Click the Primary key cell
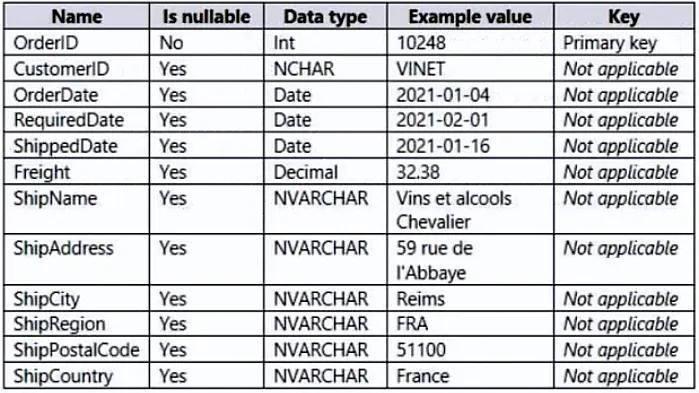This screenshot has height=393, width=699. coord(610,43)
